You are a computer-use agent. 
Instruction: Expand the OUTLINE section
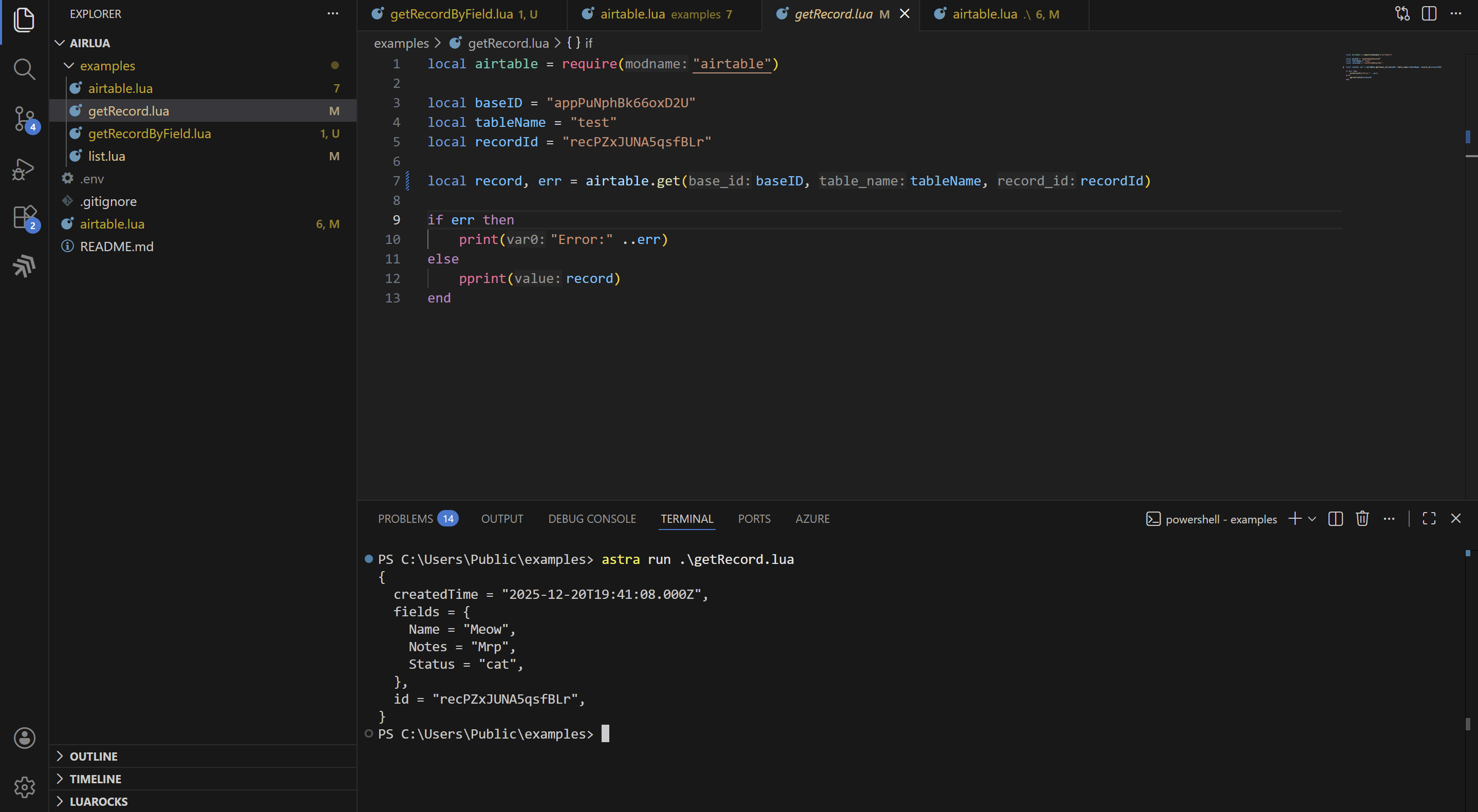pyautogui.click(x=93, y=757)
